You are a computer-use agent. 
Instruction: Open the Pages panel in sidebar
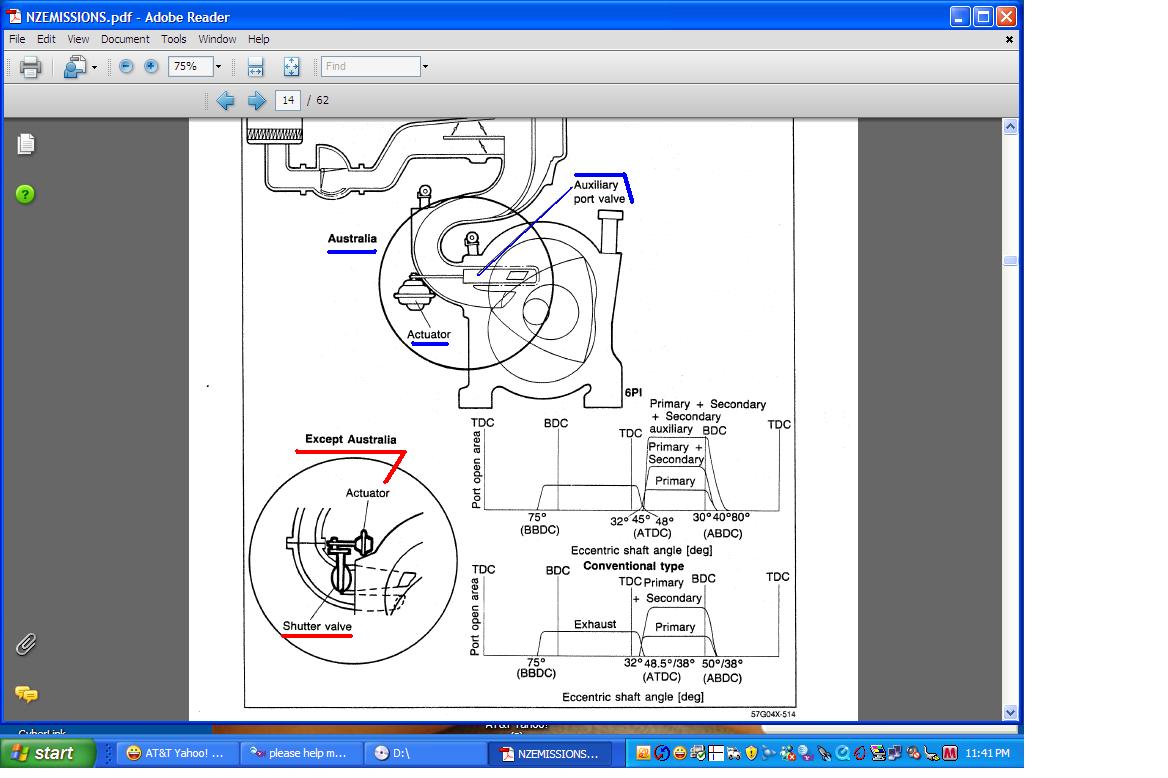coord(26,144)
